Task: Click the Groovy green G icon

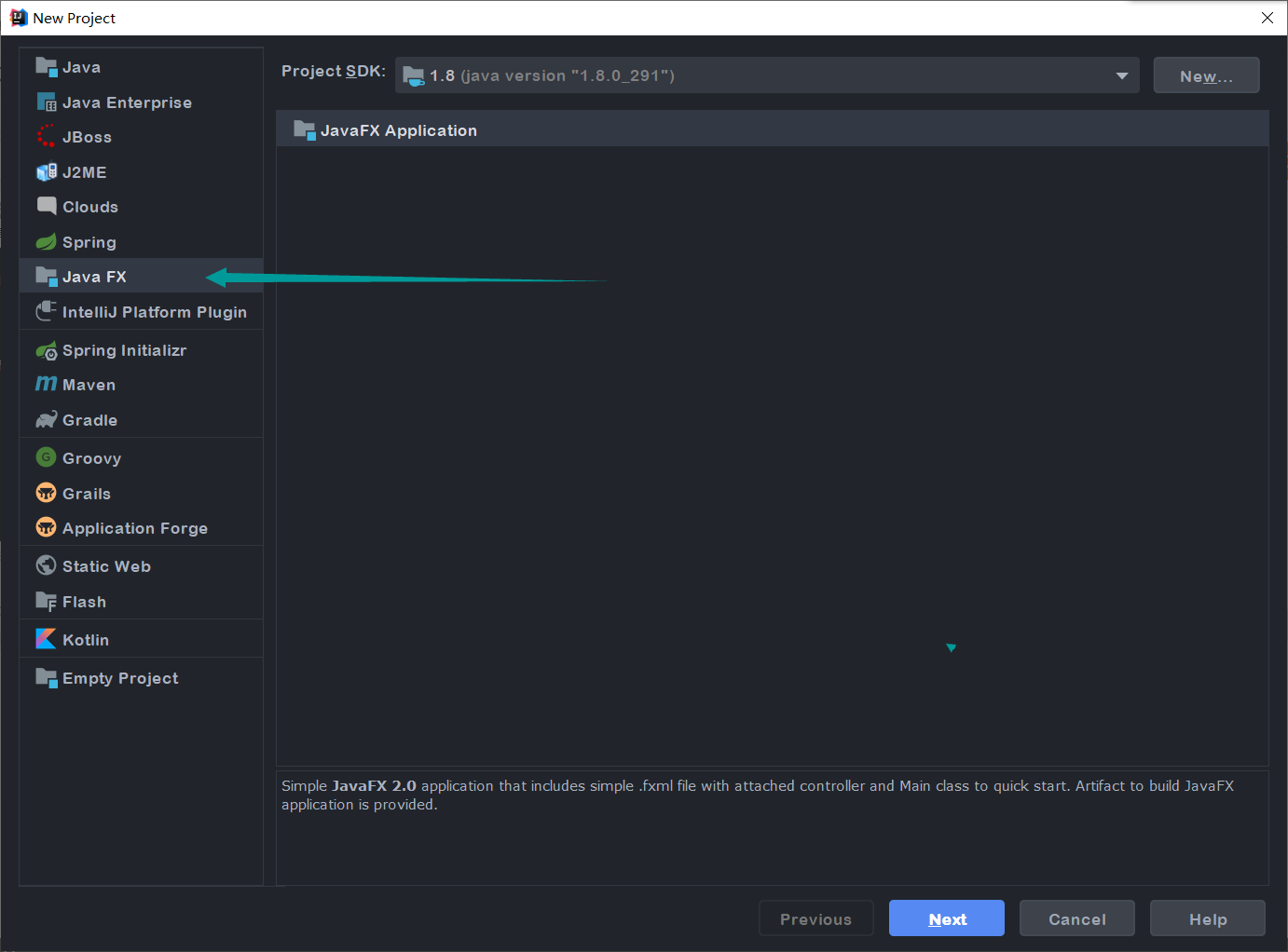Action: [x=46, y=457]
